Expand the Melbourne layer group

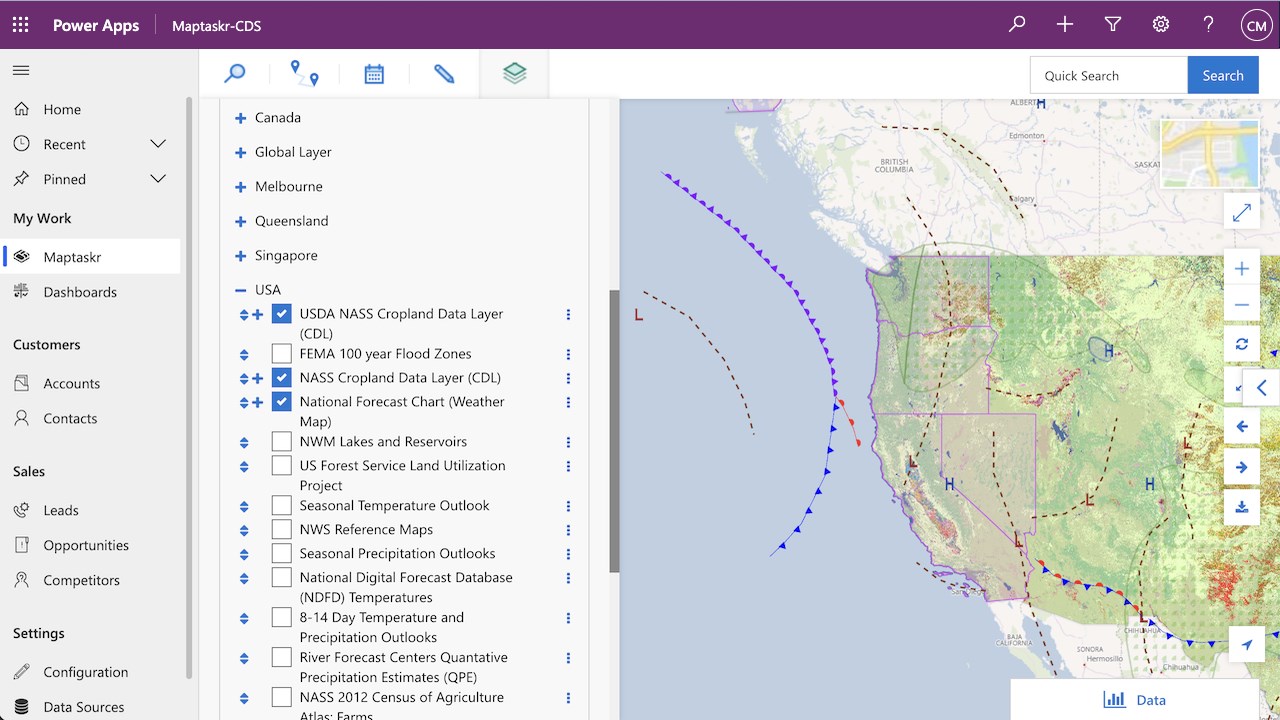pos(240,187)
